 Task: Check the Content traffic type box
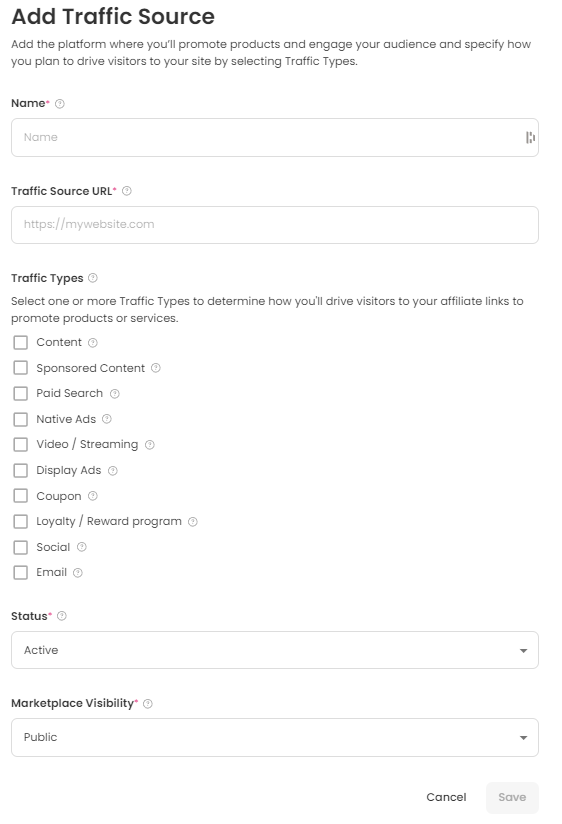21,343
